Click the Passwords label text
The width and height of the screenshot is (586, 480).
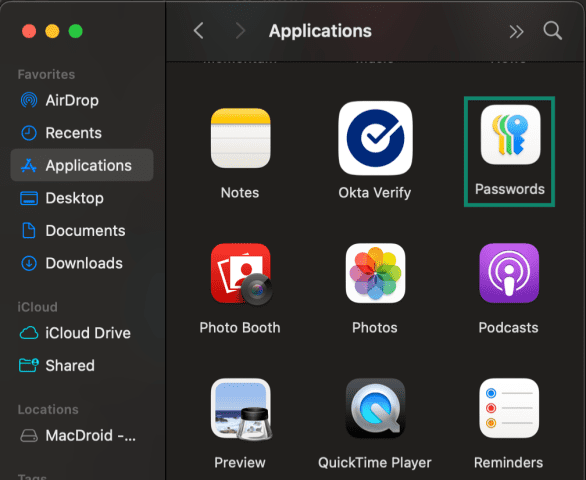click(510, 189)
